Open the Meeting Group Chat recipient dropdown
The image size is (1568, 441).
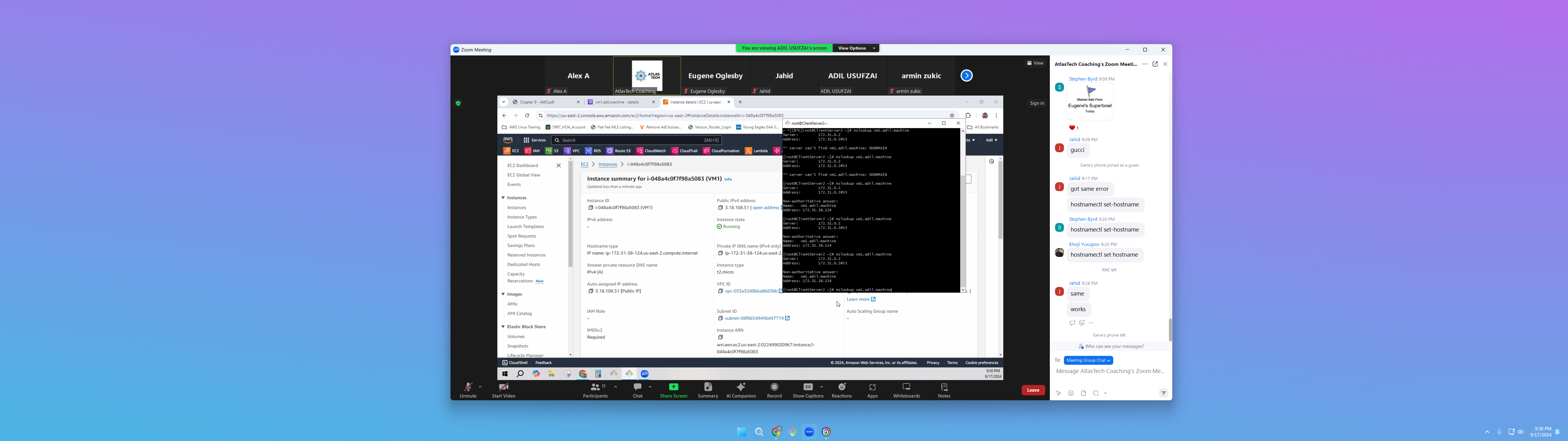pos(1088,360)
